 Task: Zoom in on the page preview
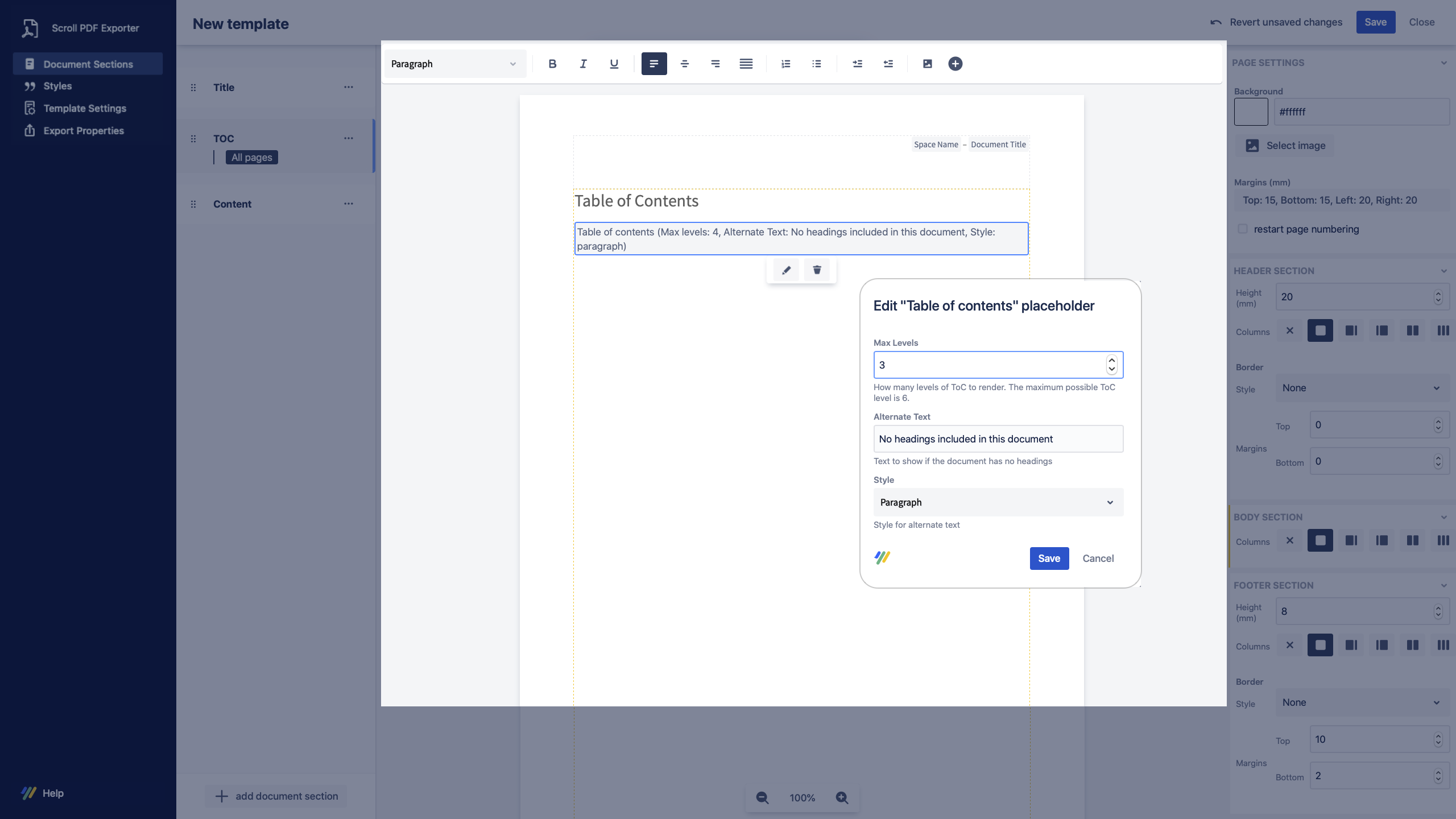(x=842, y=797)
